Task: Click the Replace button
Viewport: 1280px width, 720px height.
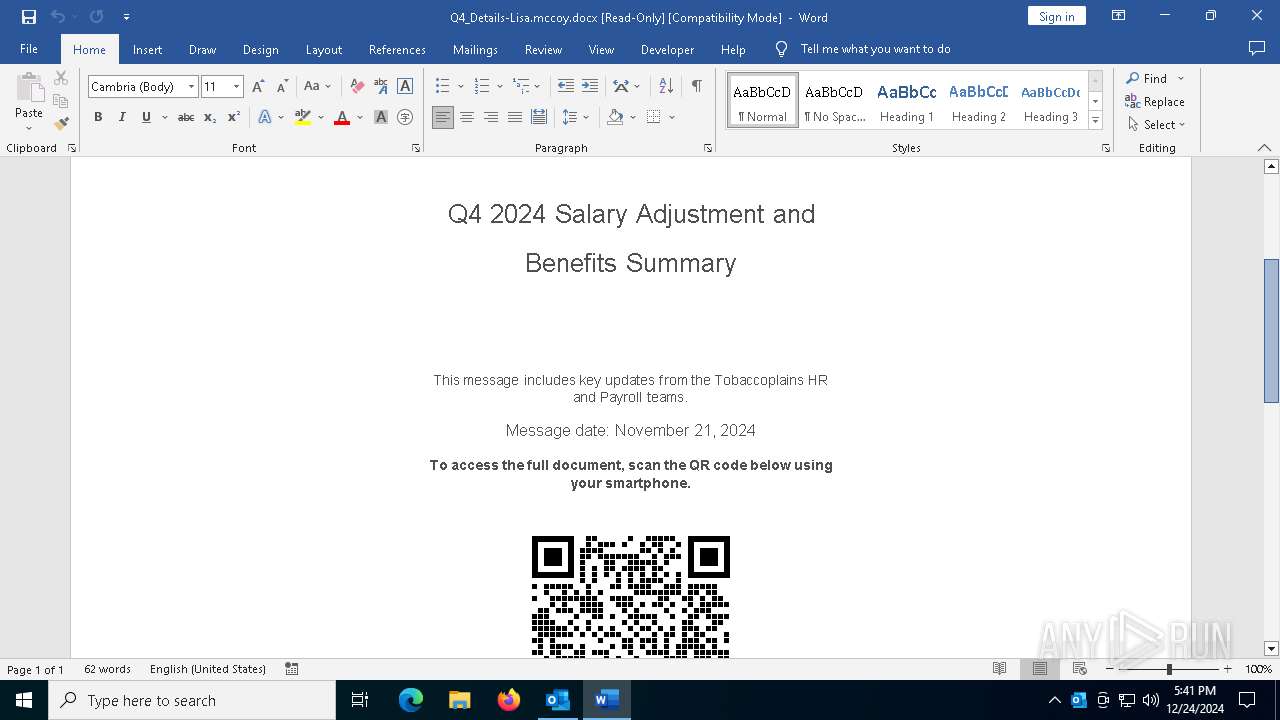Action: (1155, 102)
